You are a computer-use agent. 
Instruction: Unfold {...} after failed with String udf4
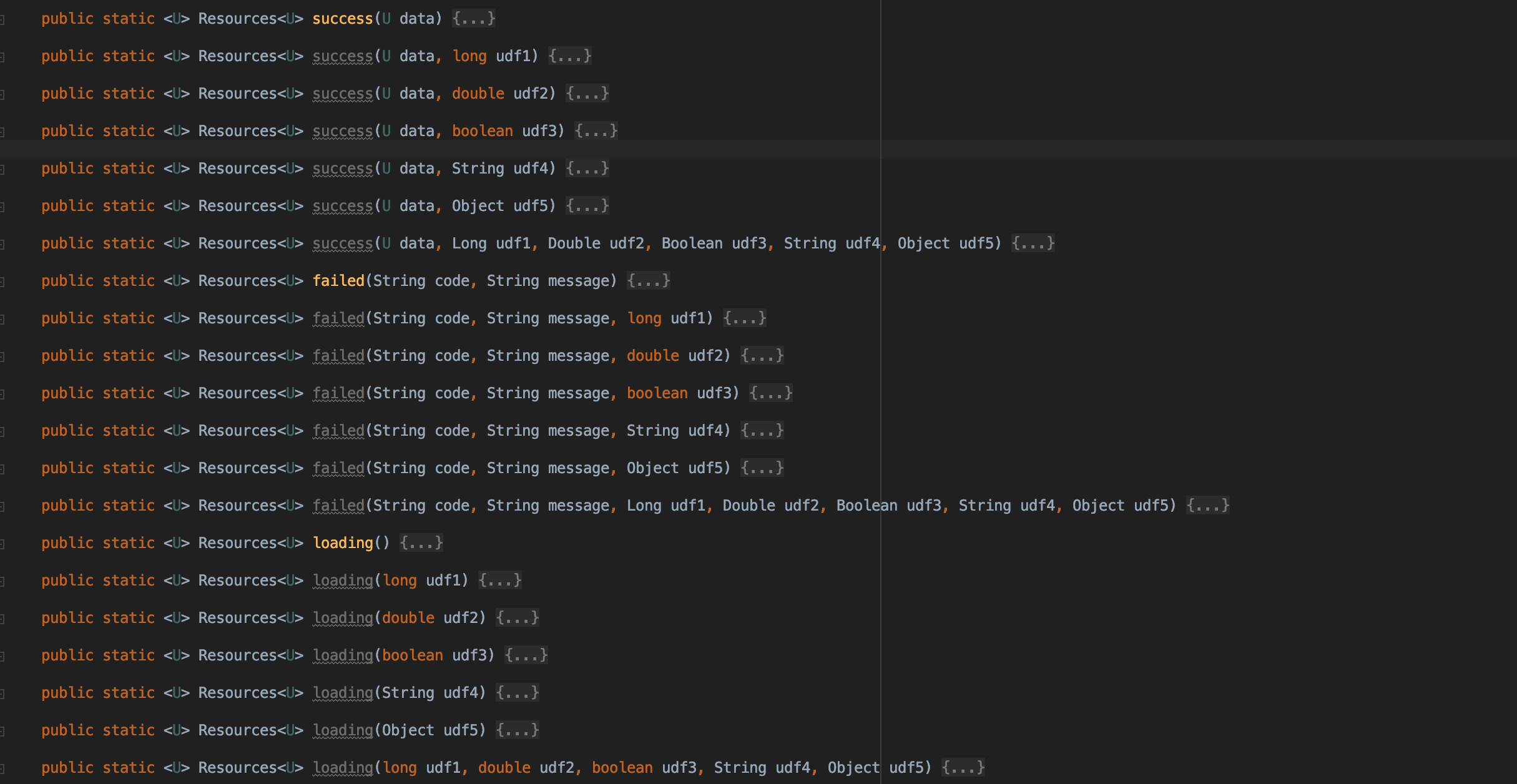click(x=762, y=431)
